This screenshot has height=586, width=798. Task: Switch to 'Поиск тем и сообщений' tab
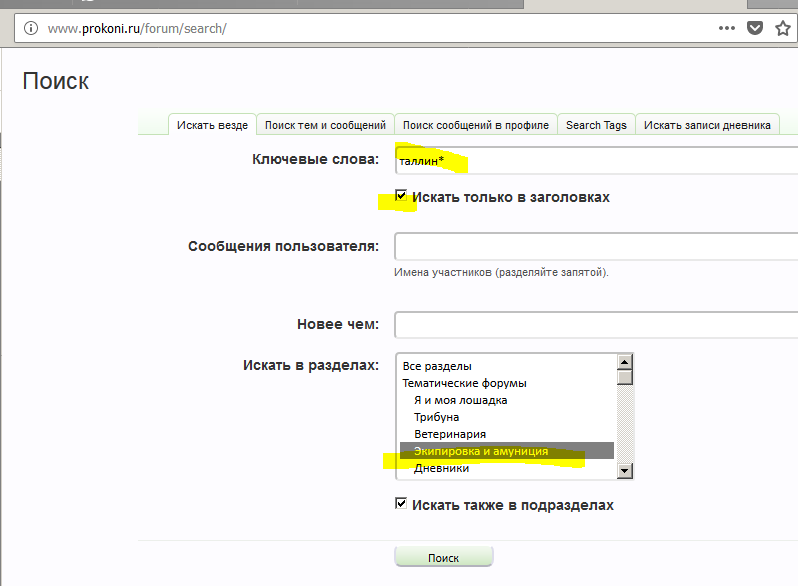[x=325, y=125]
